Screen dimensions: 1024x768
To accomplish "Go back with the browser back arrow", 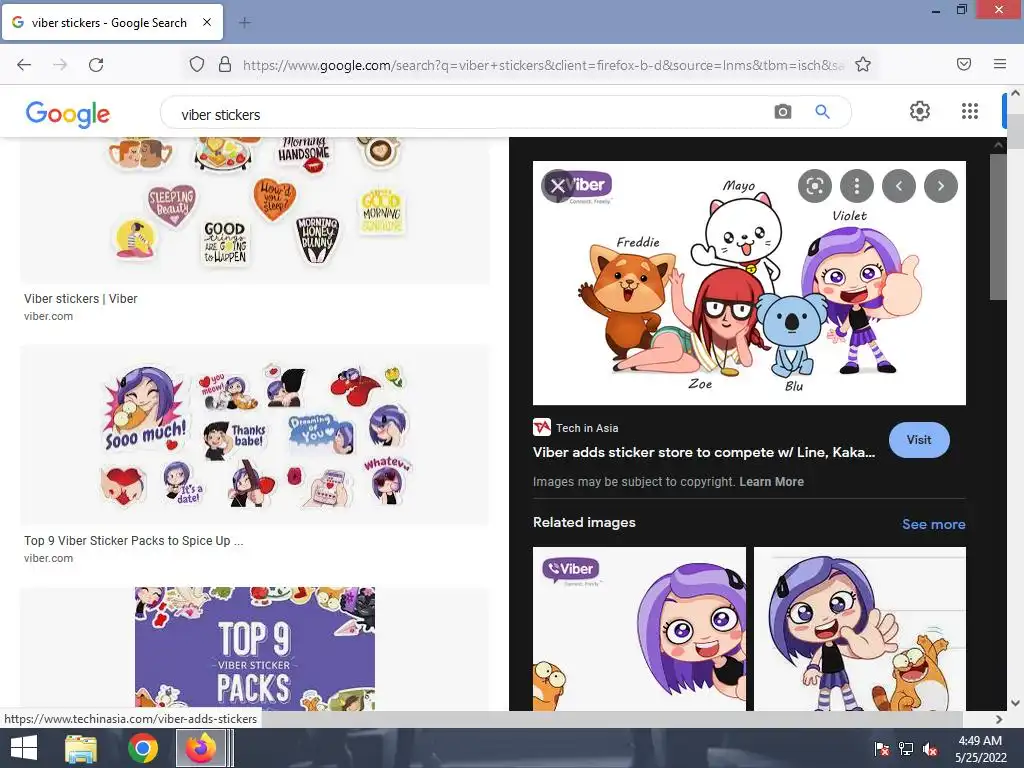I will tap(24, 65).
